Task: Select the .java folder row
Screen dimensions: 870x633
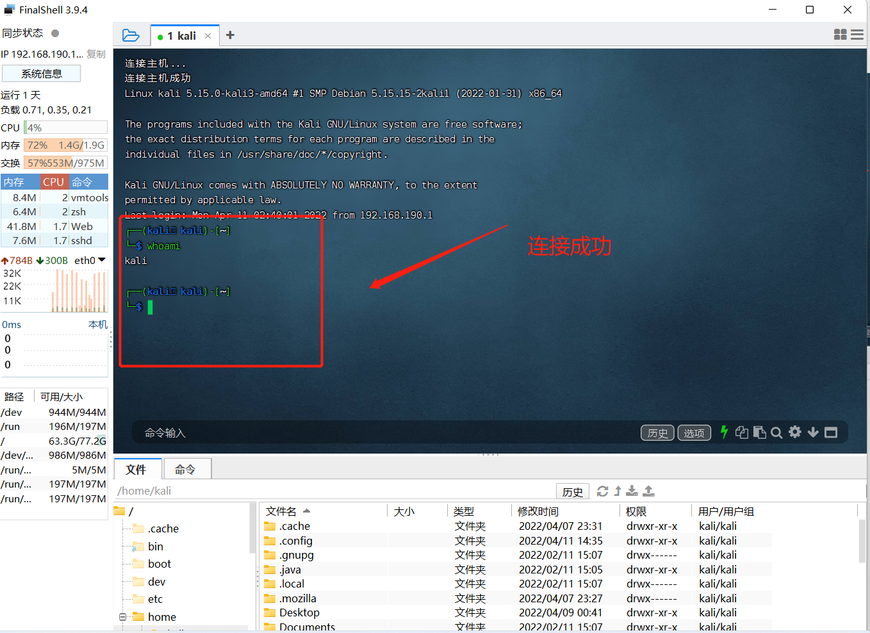Action: (x=516, y=569)
